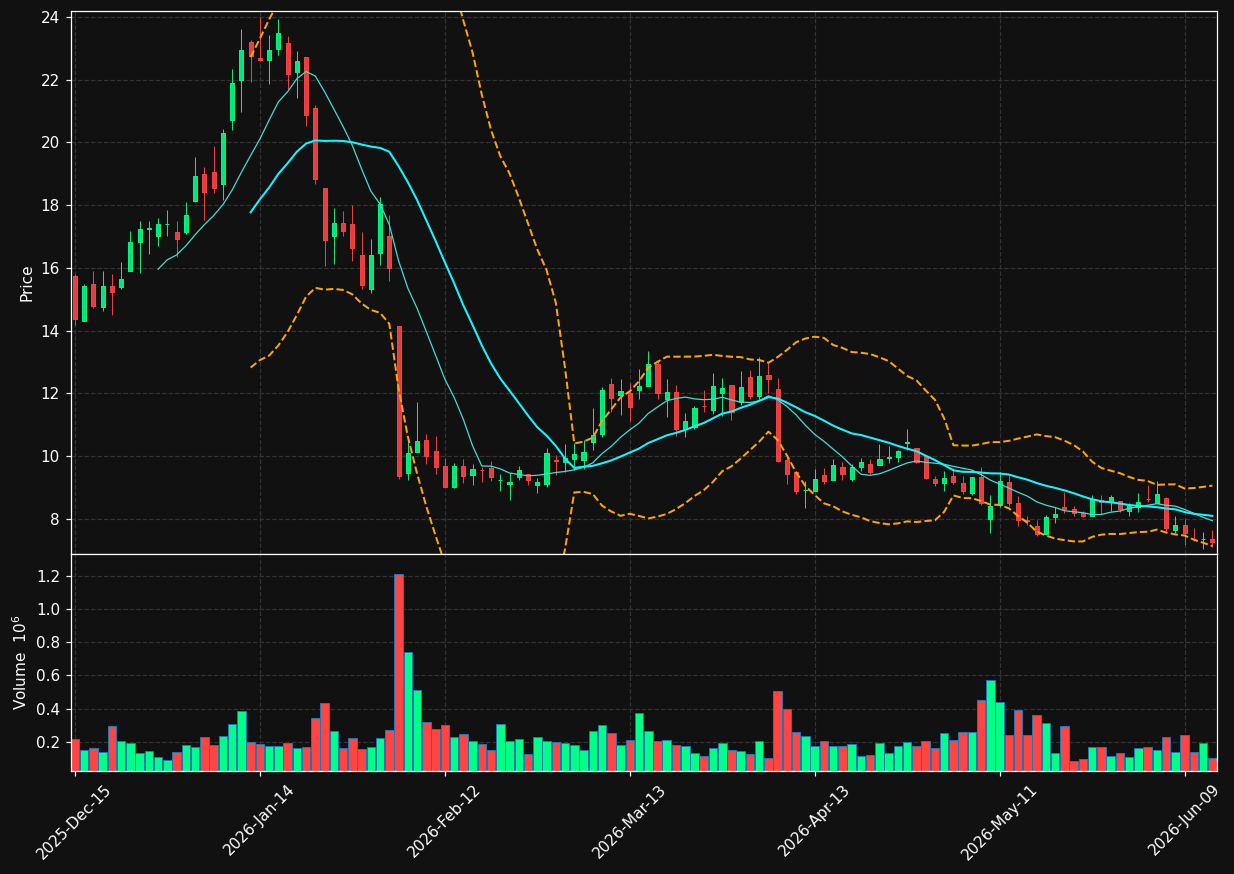The image size is (1234, 874).
Task: Click the 10 tick on the price axis
Action: click(51, 457)
